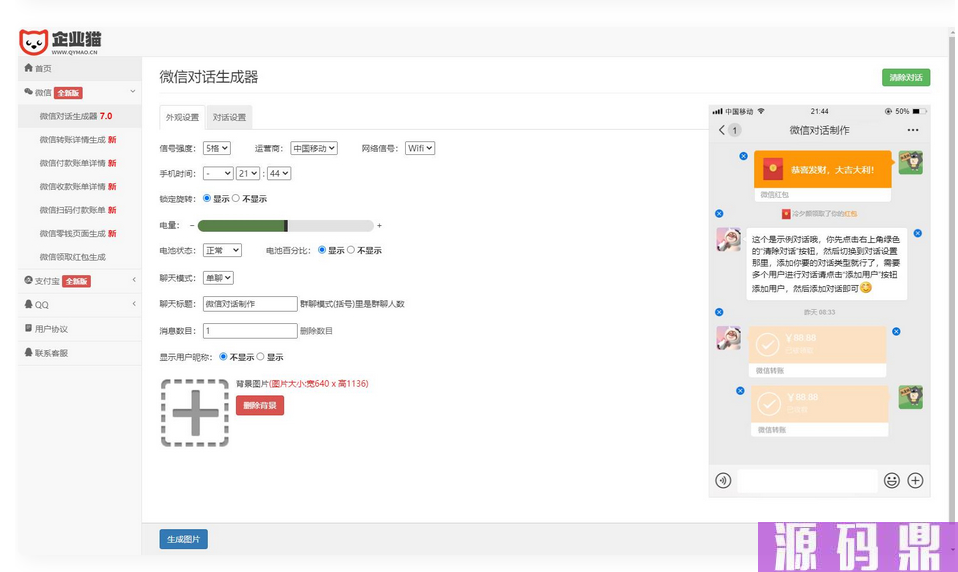Click the emoji icon in chat bar
Image resolution: width=958 pixels, height=572 pixels.
[892, 480]
